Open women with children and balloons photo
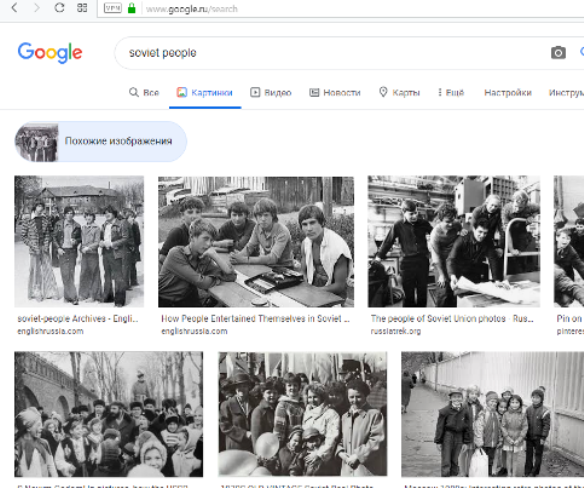The width and height of the screenshot is (584, 488). click(302, 414)
